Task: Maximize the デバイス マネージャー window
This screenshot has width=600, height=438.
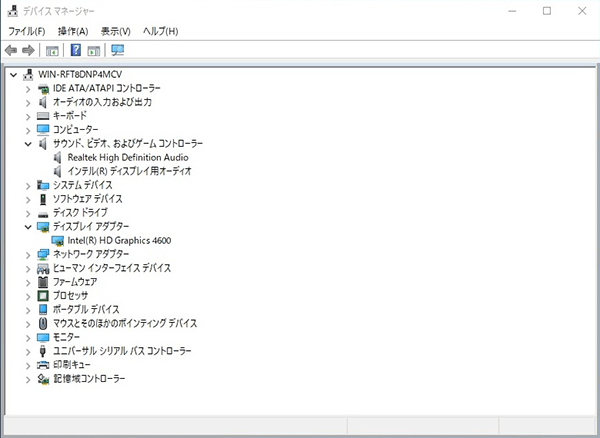Action: pos(547,11)
